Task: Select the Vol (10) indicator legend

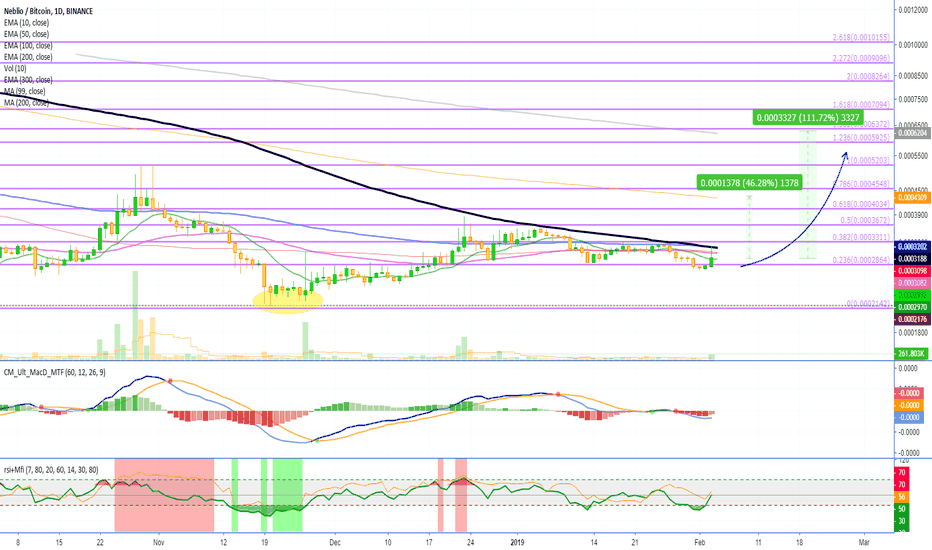Action: 15,68
